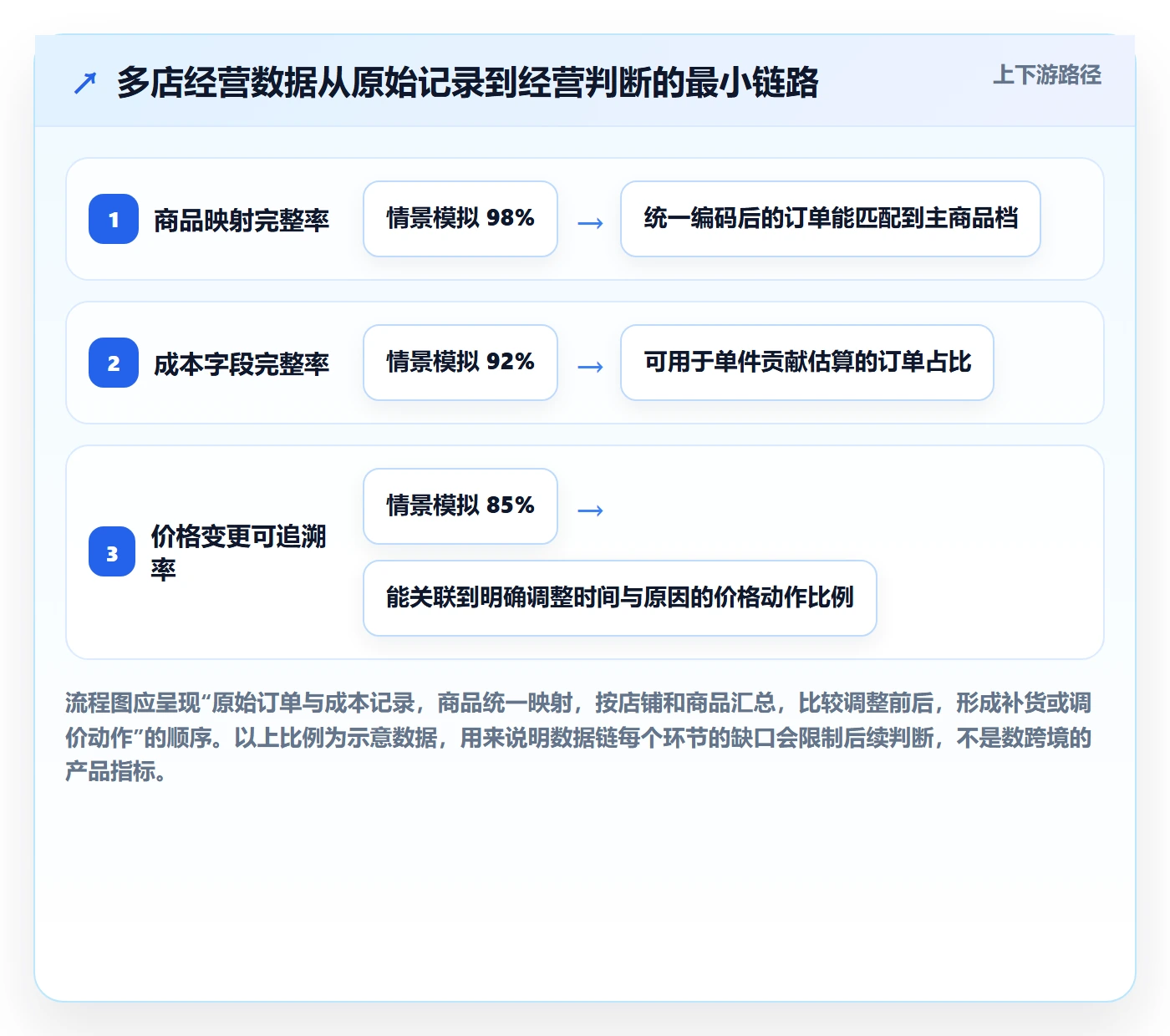Click the step number 1 badge
The width and height of the screenshot is (1170, 1036).
(114, 219)
